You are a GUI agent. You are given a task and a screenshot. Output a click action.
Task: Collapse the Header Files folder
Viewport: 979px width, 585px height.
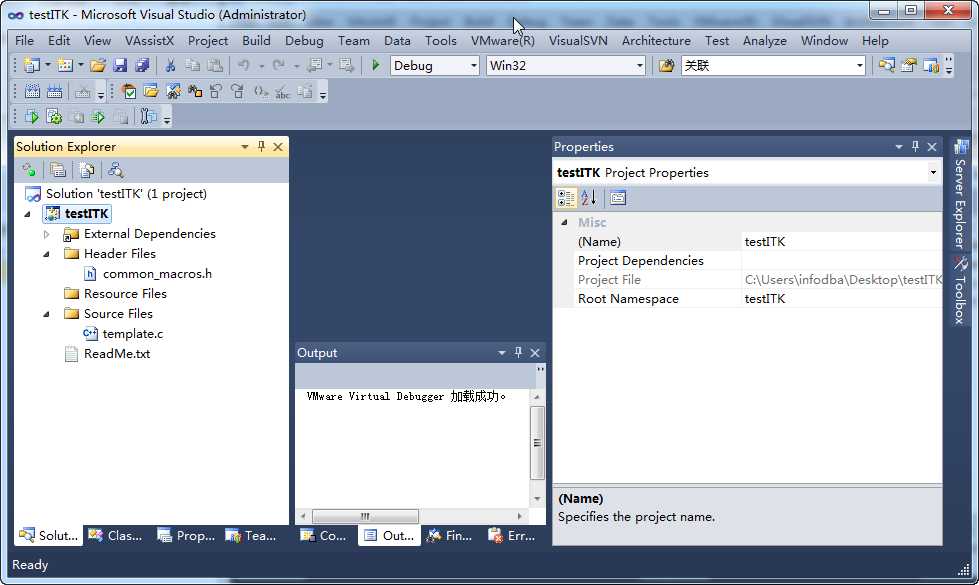point(47,254)
